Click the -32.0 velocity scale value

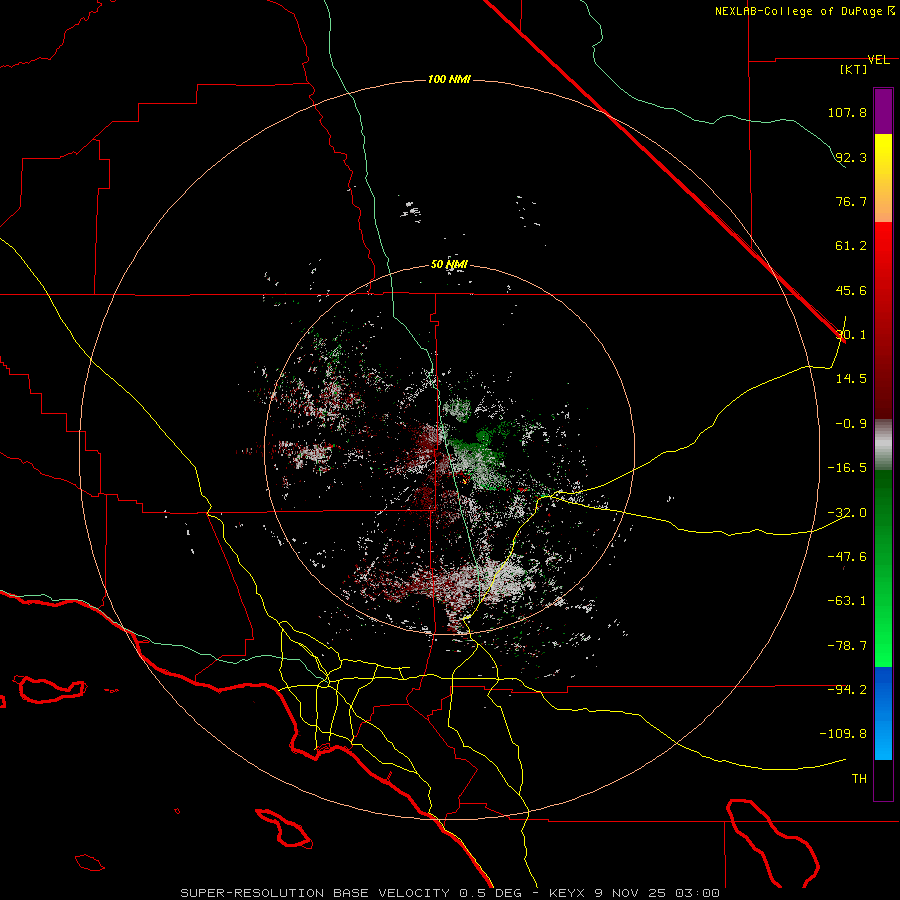pos(847,513)
